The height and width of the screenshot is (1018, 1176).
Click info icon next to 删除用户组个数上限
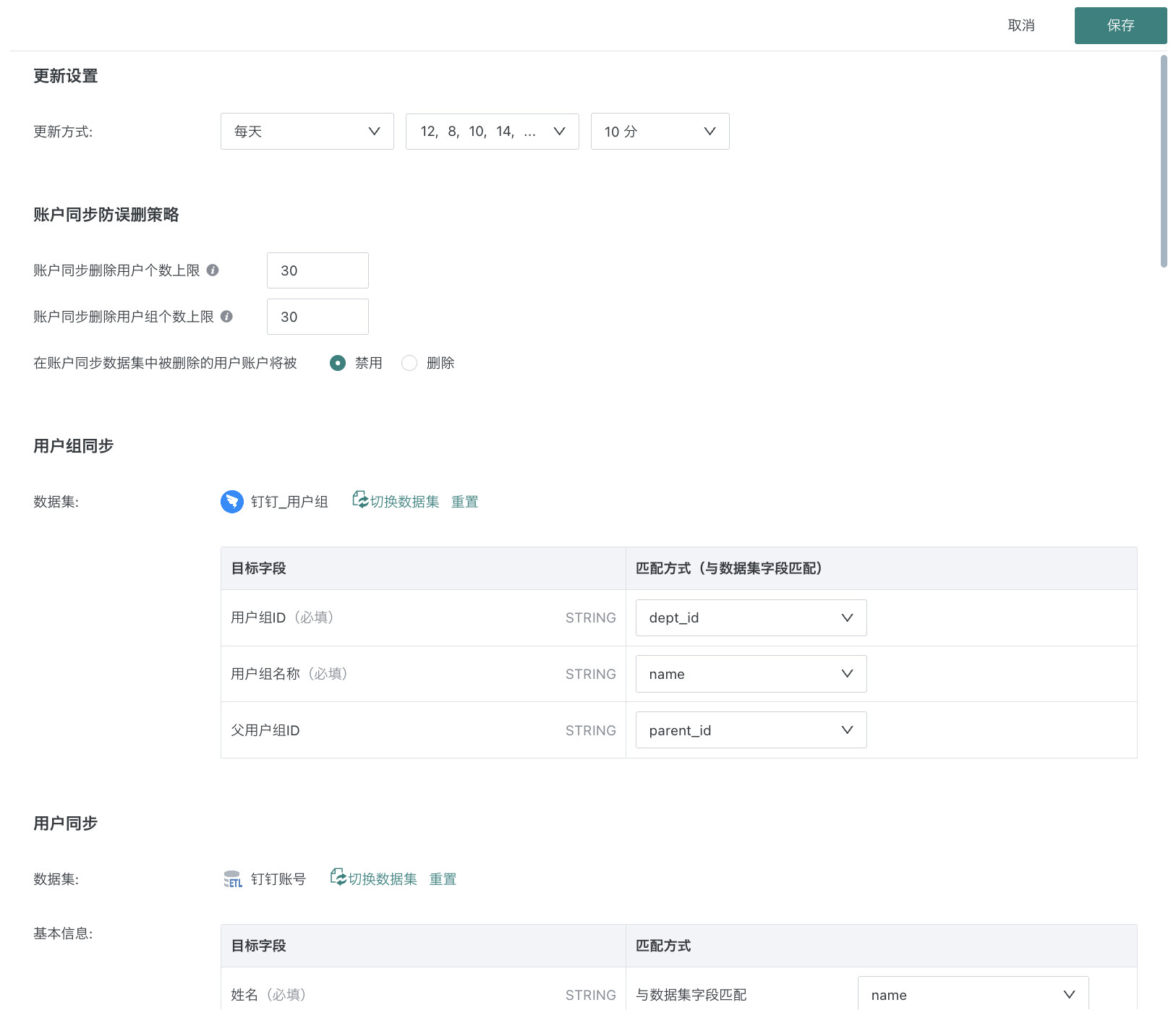[226, 317]
